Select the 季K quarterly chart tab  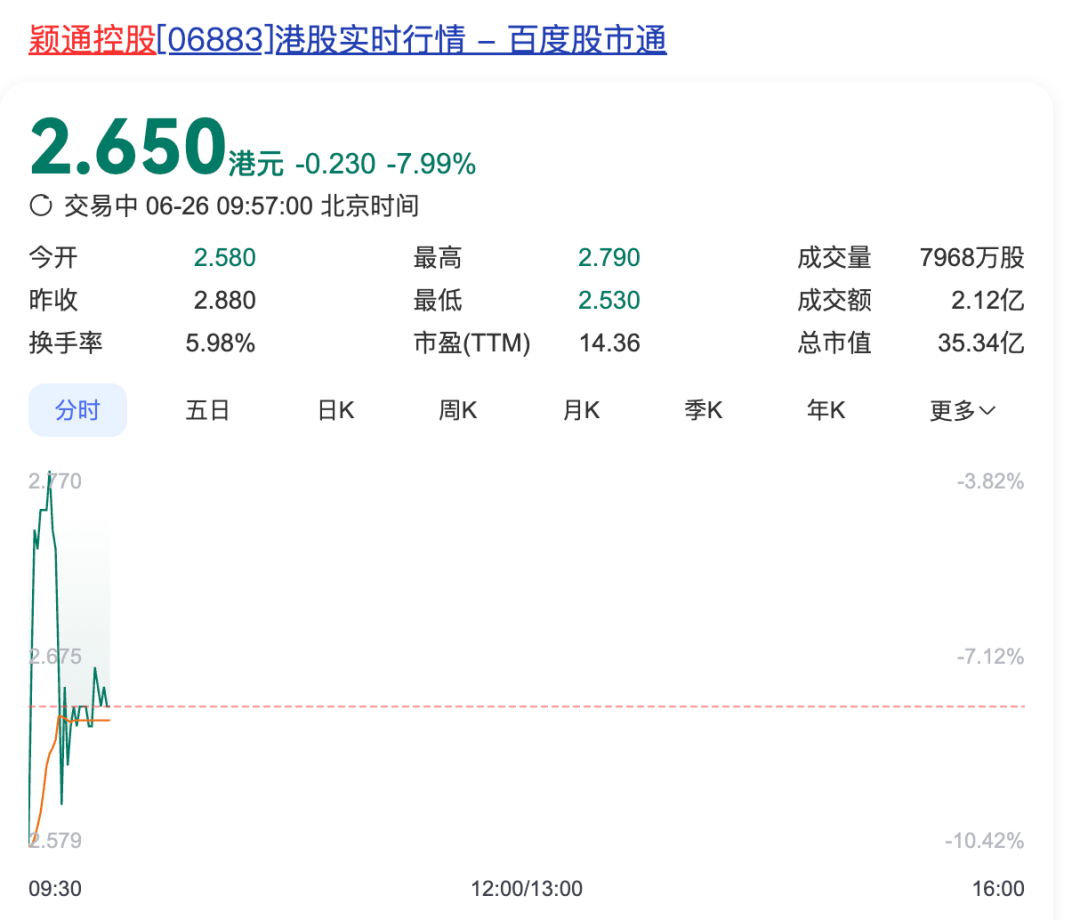tap(703, 410)
